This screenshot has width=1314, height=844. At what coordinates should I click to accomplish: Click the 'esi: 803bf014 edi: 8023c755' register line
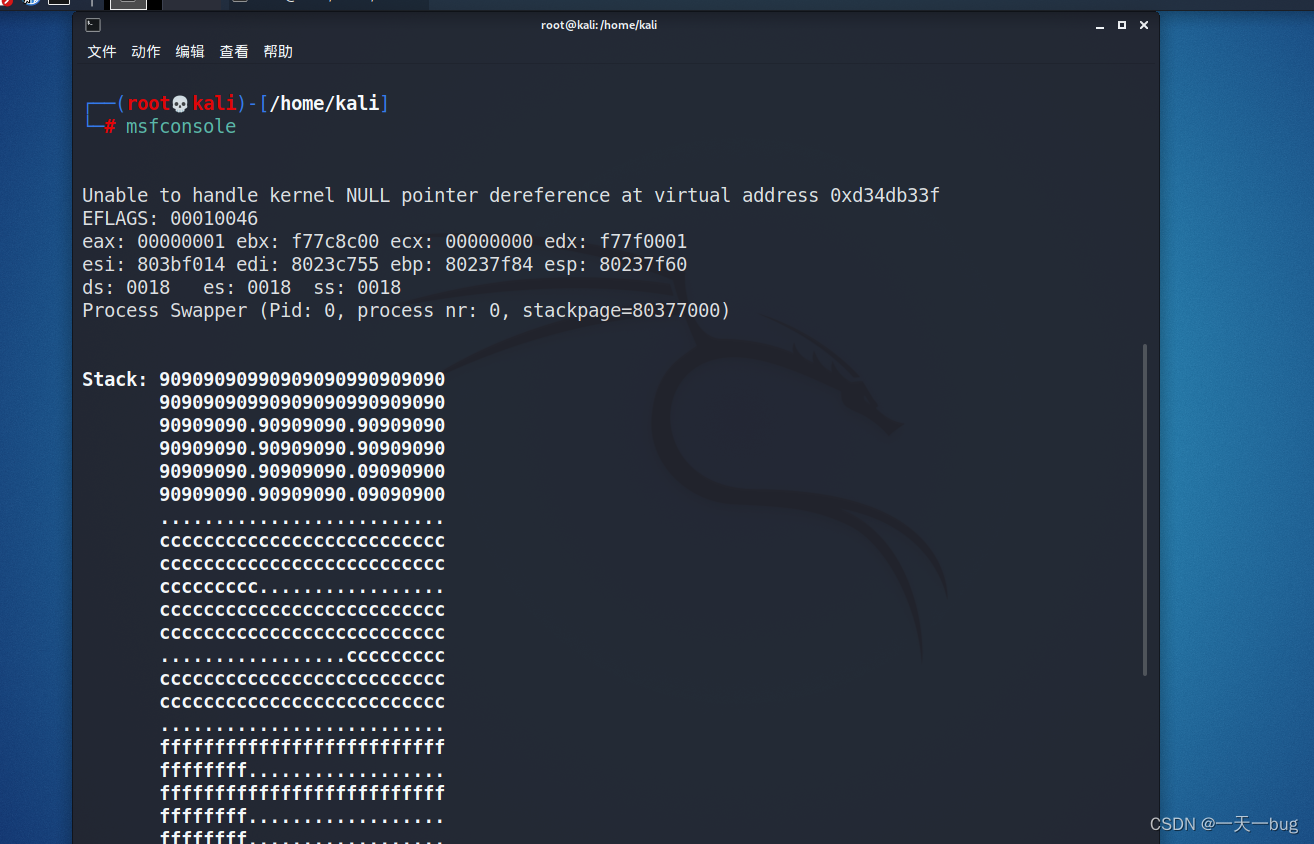pyautogui.click(x=385, y=265)
